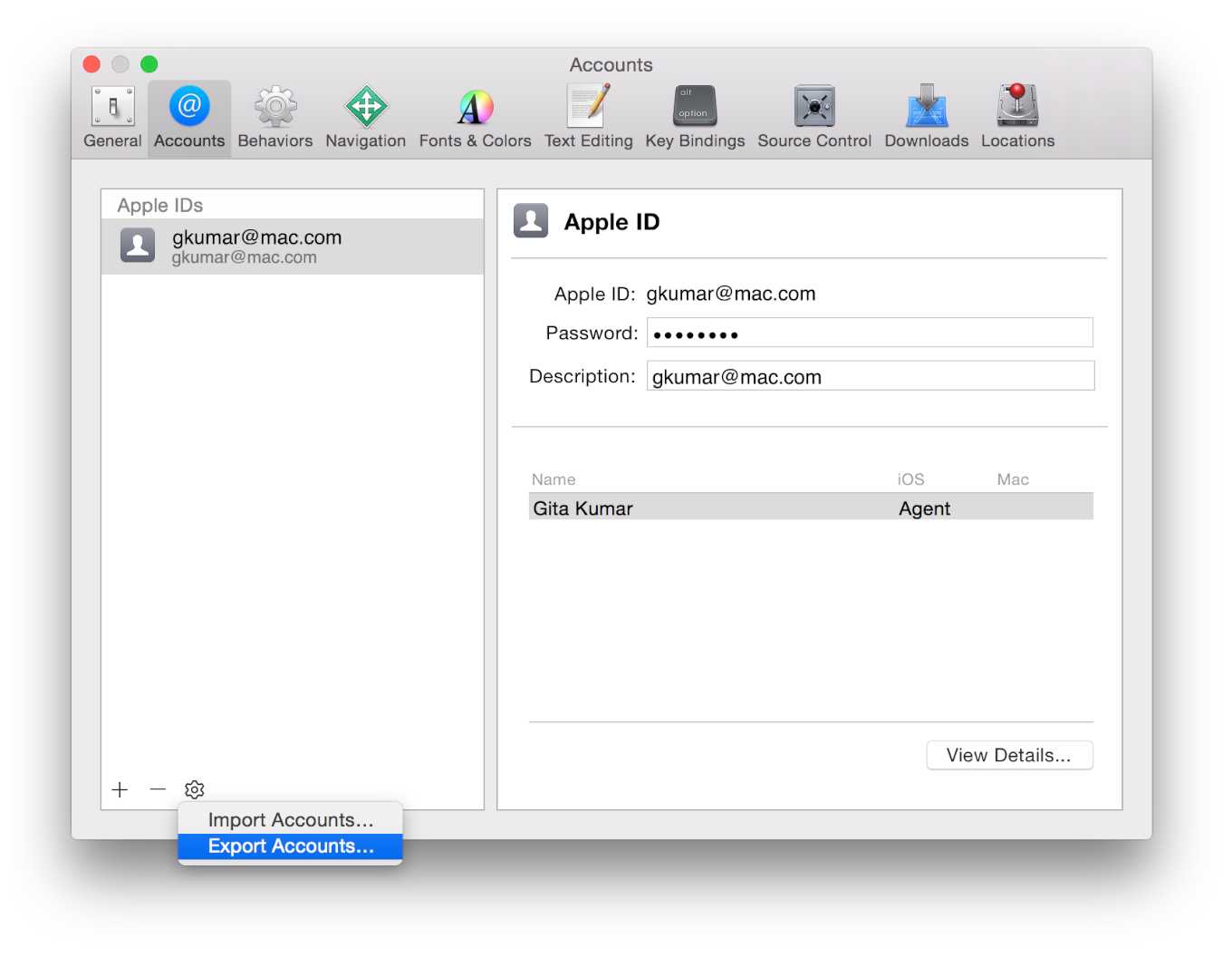Click the Name column header
1232x957 pixels.
click(553, 479)
